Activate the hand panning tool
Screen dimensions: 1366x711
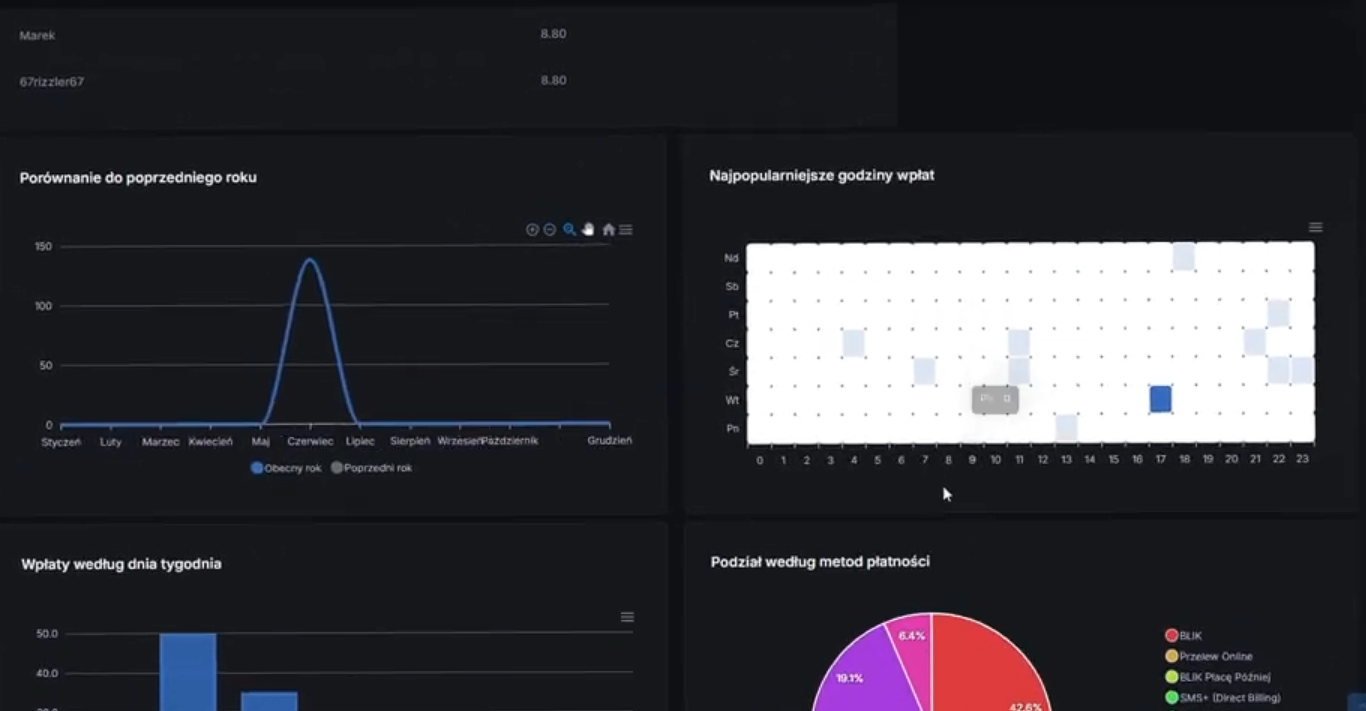pyautogui.click(x=588, y=230)
